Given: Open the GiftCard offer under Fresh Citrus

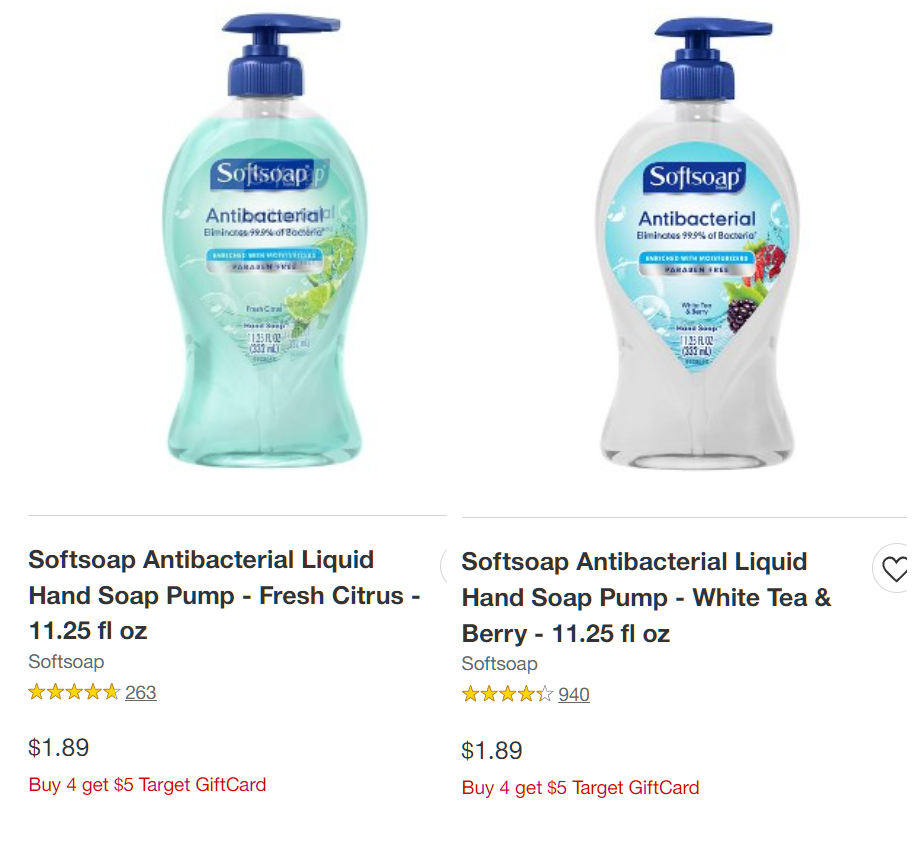Looking at the screenshot, I should [147, 785].
